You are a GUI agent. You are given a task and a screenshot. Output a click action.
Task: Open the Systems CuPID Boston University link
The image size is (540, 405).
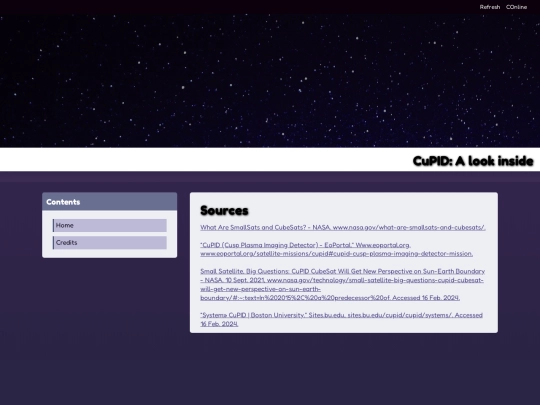tap(341, 319)
